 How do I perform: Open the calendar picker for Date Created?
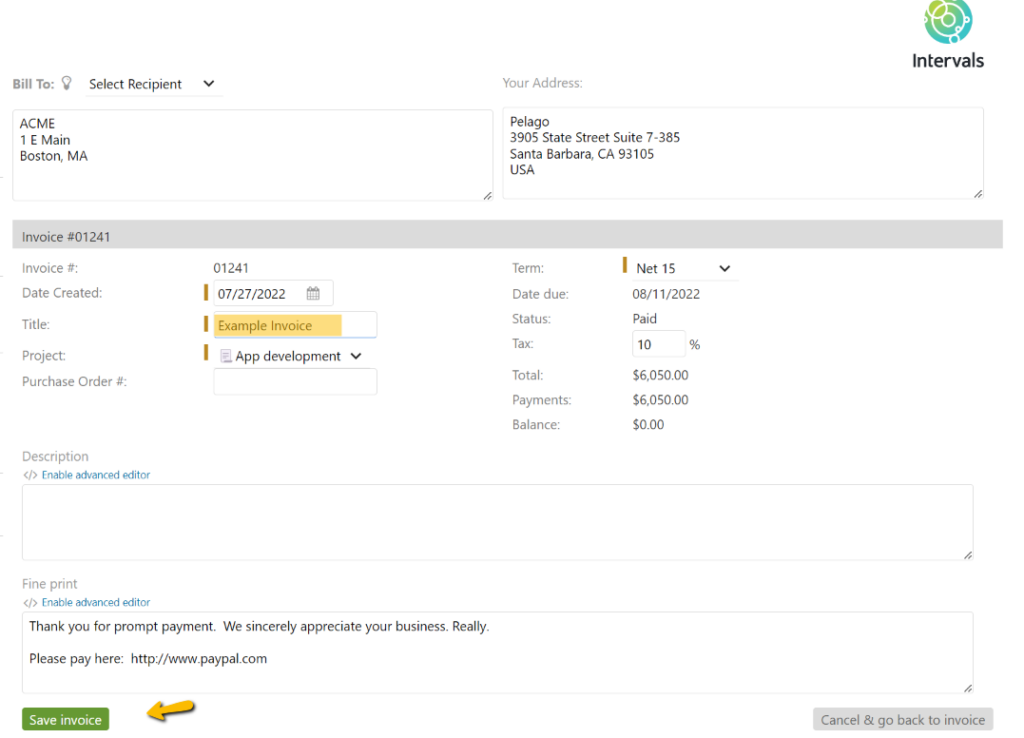(x=314, y=292)
